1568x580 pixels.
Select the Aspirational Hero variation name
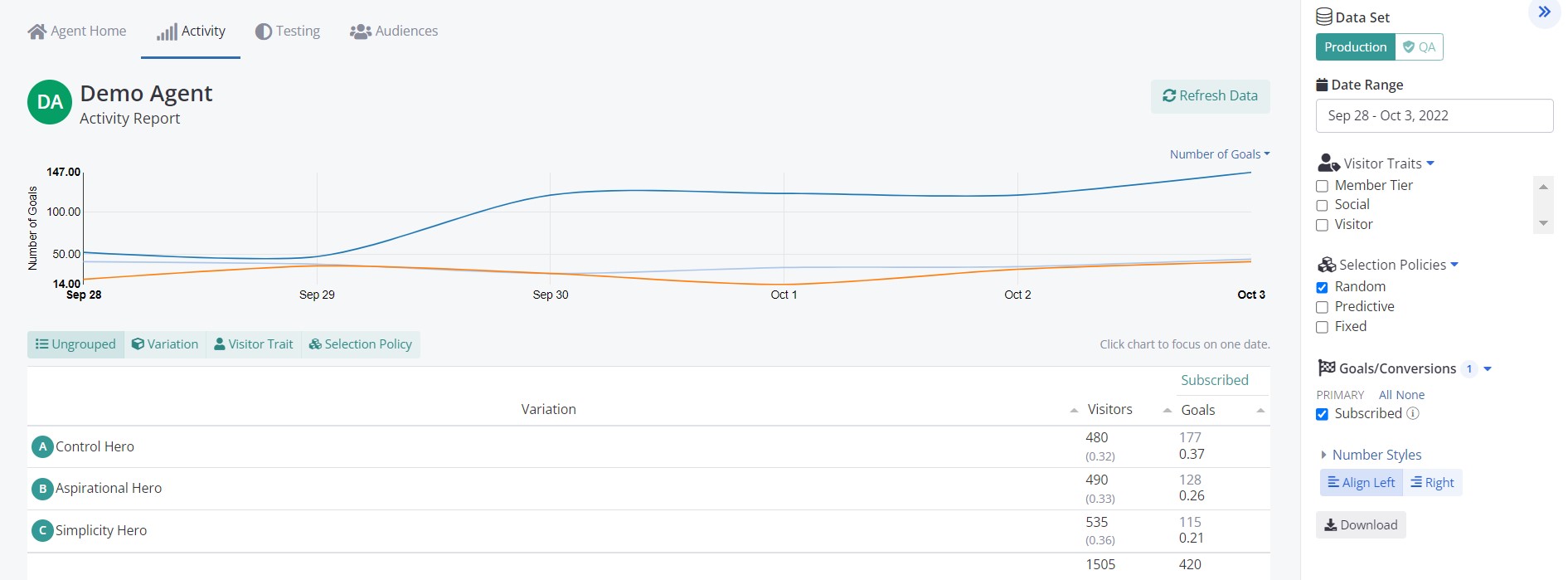[x=109, y=489]
